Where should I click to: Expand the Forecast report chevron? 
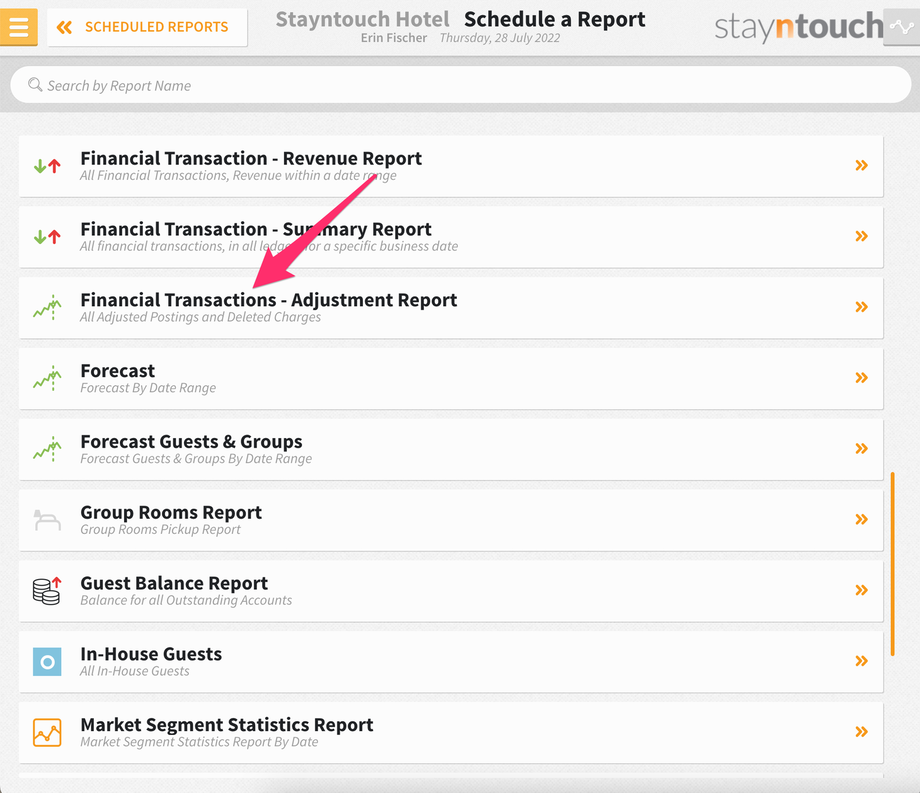click(861, 378)
